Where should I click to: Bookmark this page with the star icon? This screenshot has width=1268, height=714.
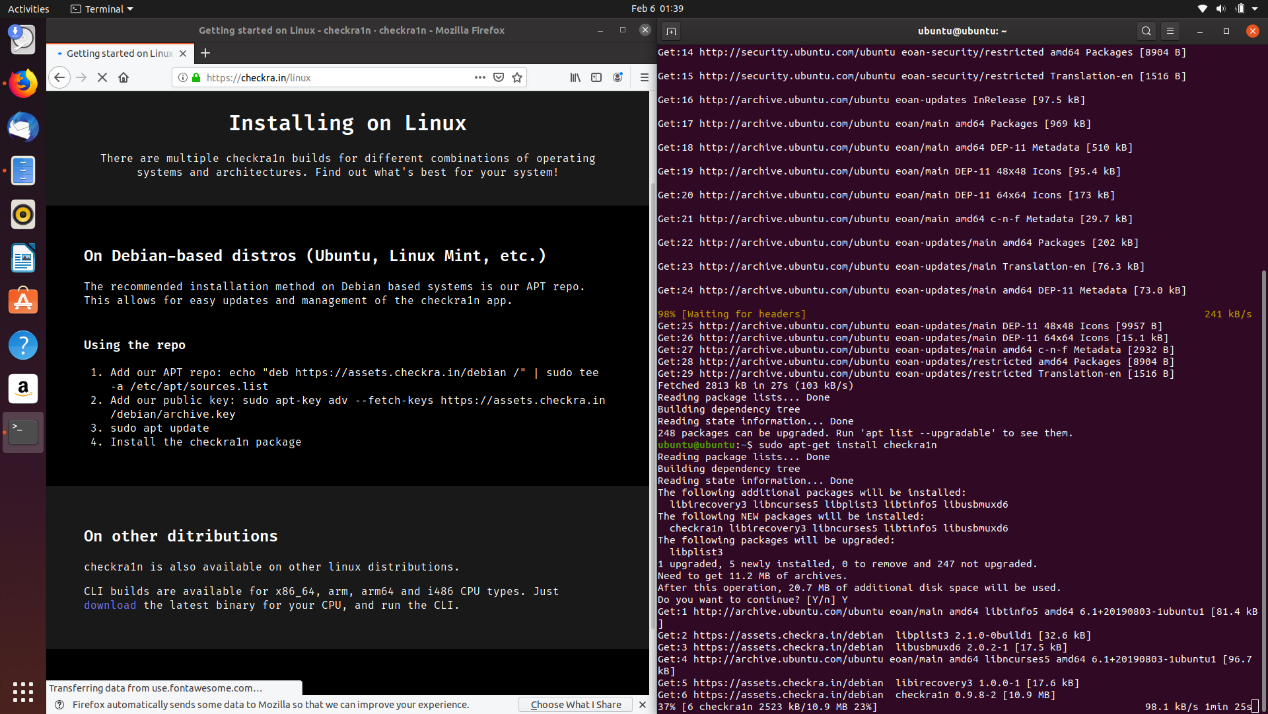(517, 77)
